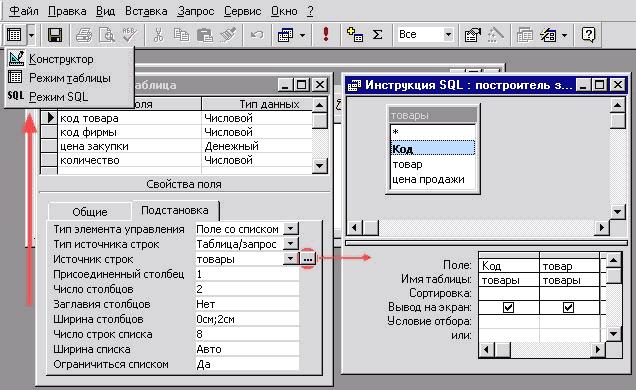Open the Top Values 'Все' combo box
Viewport: 636px width, 390px height.
425,34
